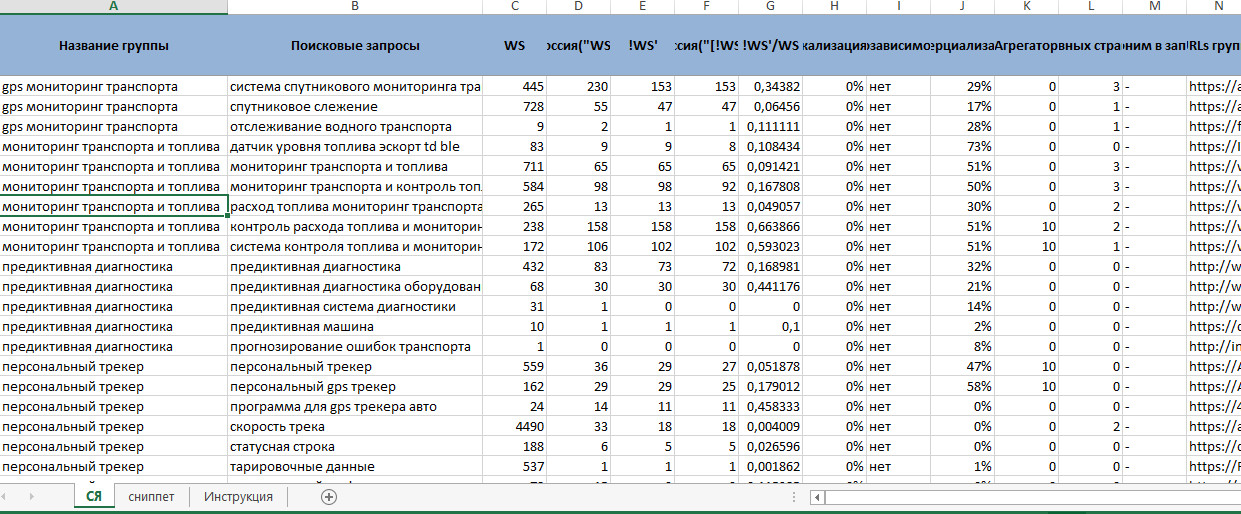The width and height of the screenshot is (1241, 514).
Task: Select ratio value 0,441176
Action: pos(771,287)
